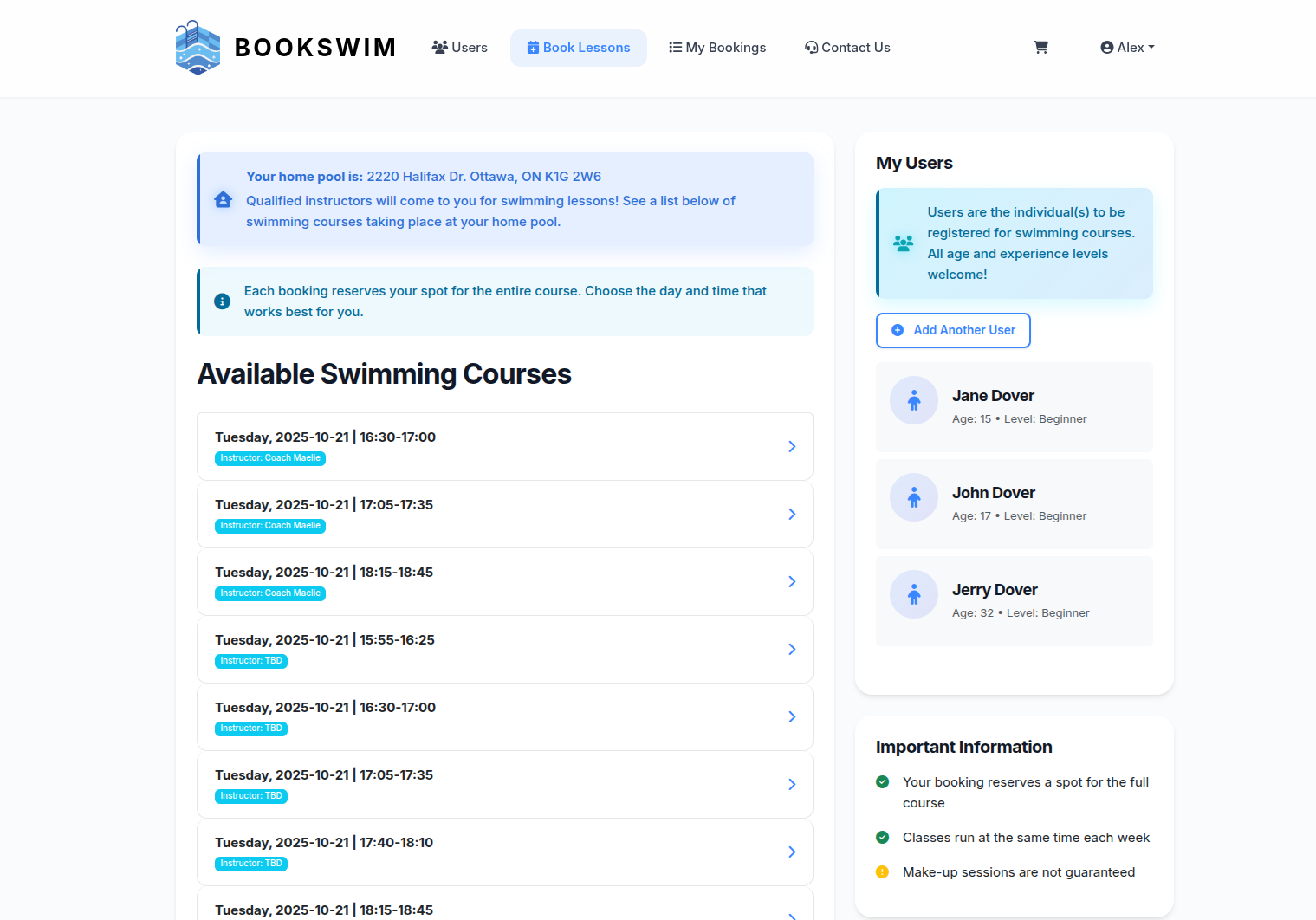This screenshot has height=920, width=1316.
Task: Click the BOOKSWIM brand name text
Action: click(315, 48)
